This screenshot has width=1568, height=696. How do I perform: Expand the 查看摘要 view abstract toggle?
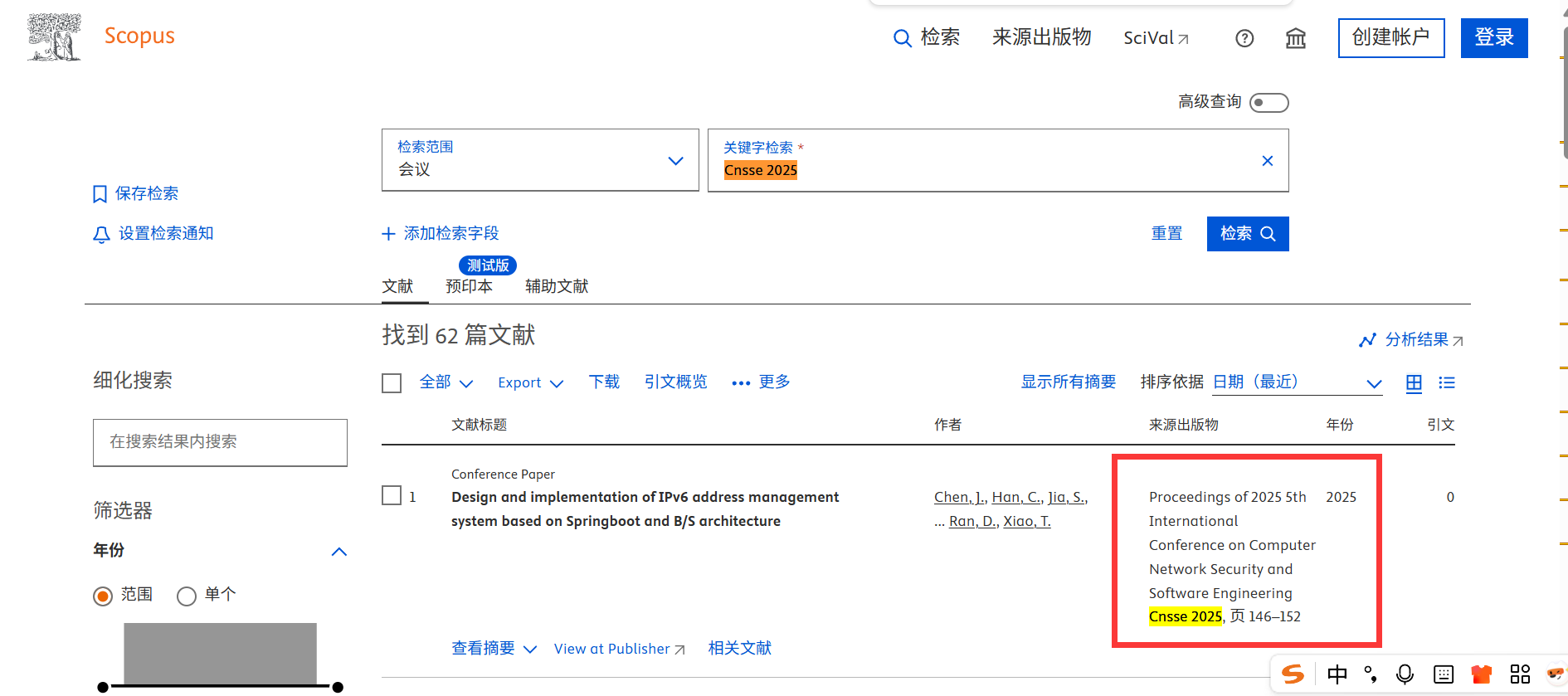(494, 648)
